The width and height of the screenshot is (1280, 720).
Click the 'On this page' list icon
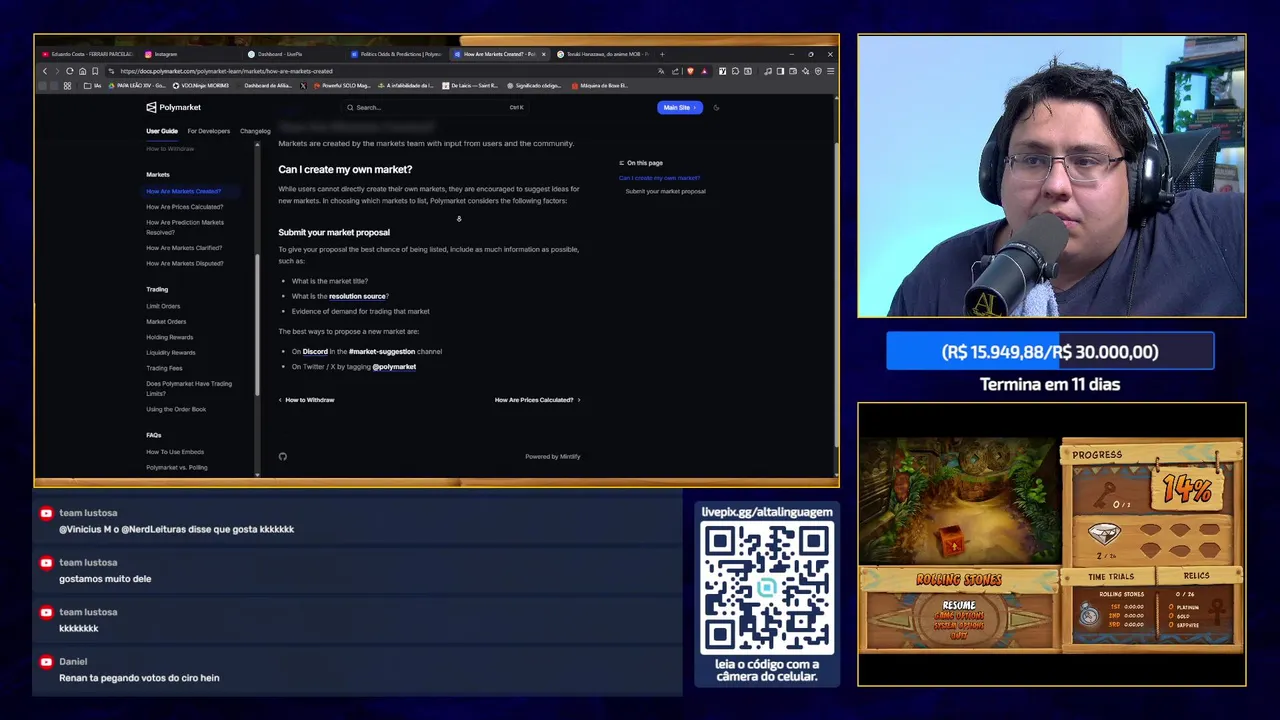(621, 163)
